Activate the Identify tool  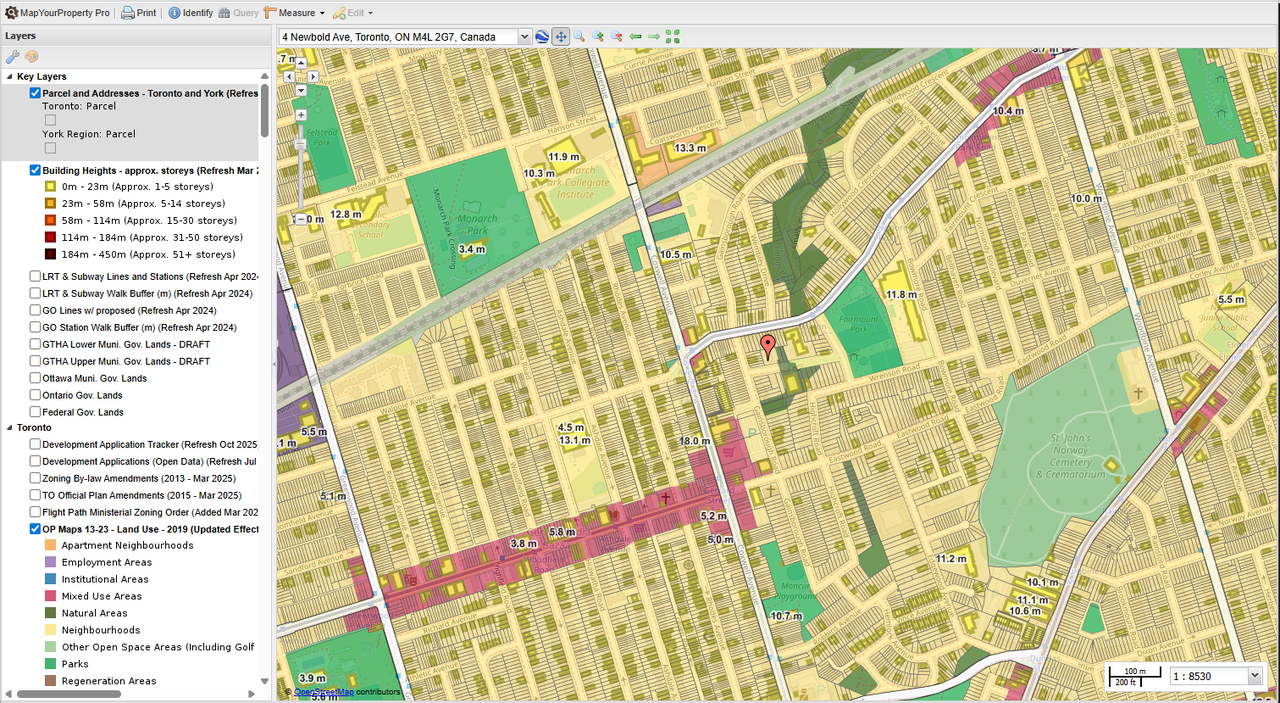tap(190, 13)
